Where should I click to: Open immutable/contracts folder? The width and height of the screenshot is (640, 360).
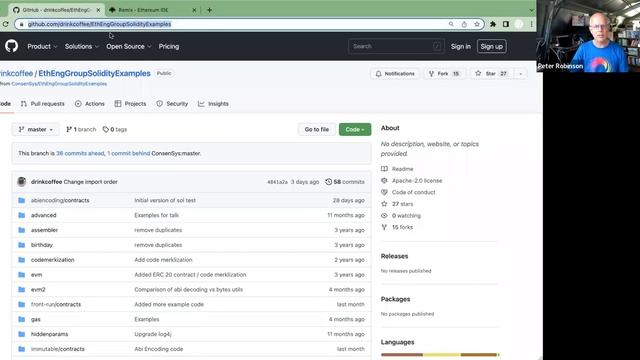click(58, 349)
